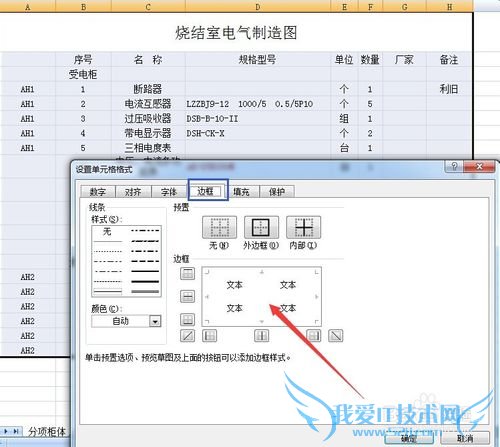Click the 数量 header cell

coord(370,60)
